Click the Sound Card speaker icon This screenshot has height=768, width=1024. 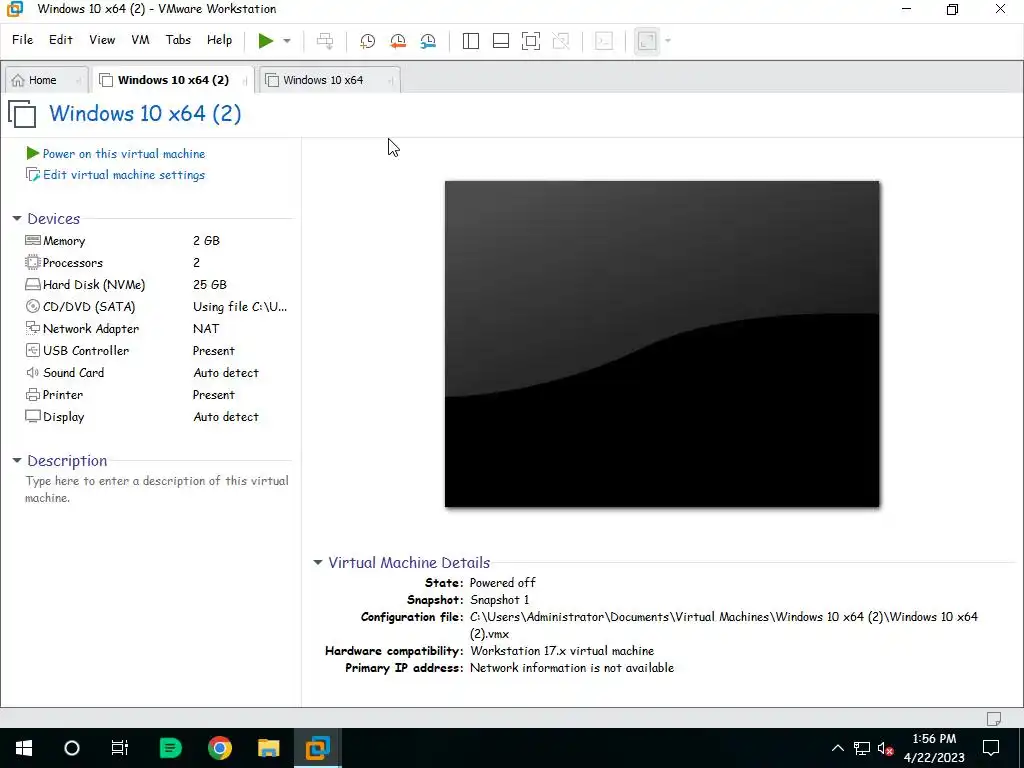(33, 372)
